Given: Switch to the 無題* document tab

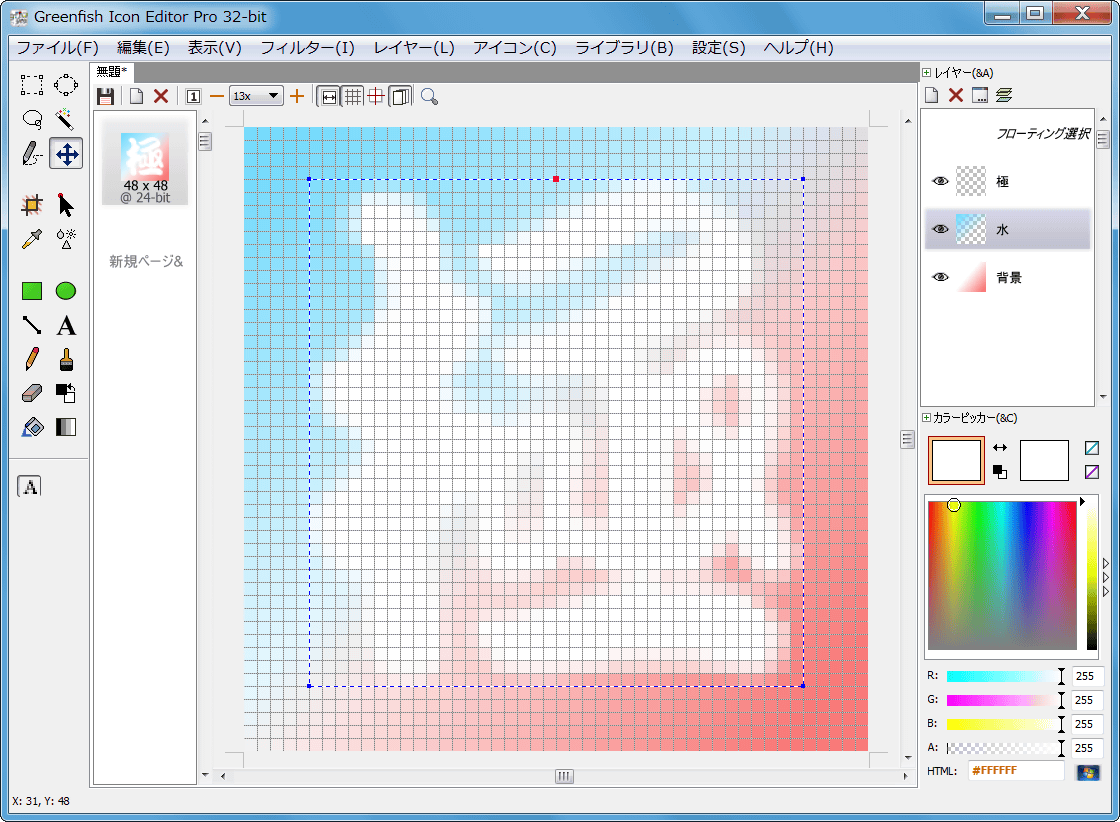Looking at the screenshot, I should pyautogui.click(x=111, y=71).
